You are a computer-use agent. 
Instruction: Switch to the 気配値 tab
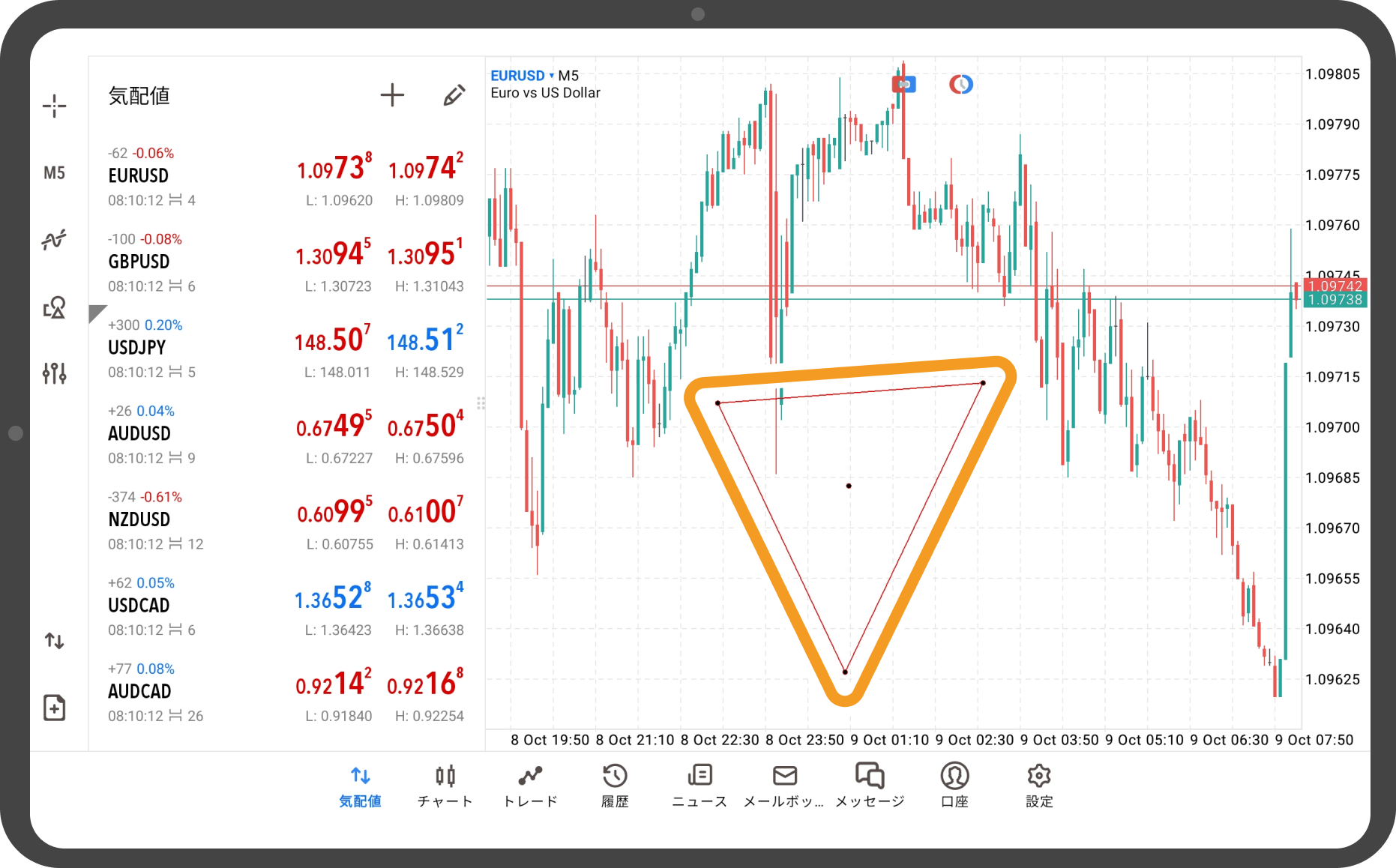click(x=360, y=786)
